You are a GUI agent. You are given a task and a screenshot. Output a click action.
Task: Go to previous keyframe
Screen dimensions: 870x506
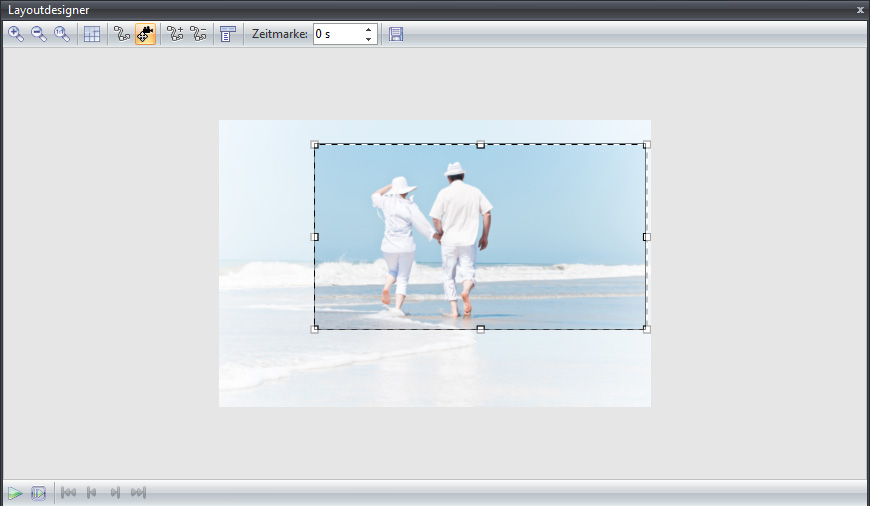[92, 493]
